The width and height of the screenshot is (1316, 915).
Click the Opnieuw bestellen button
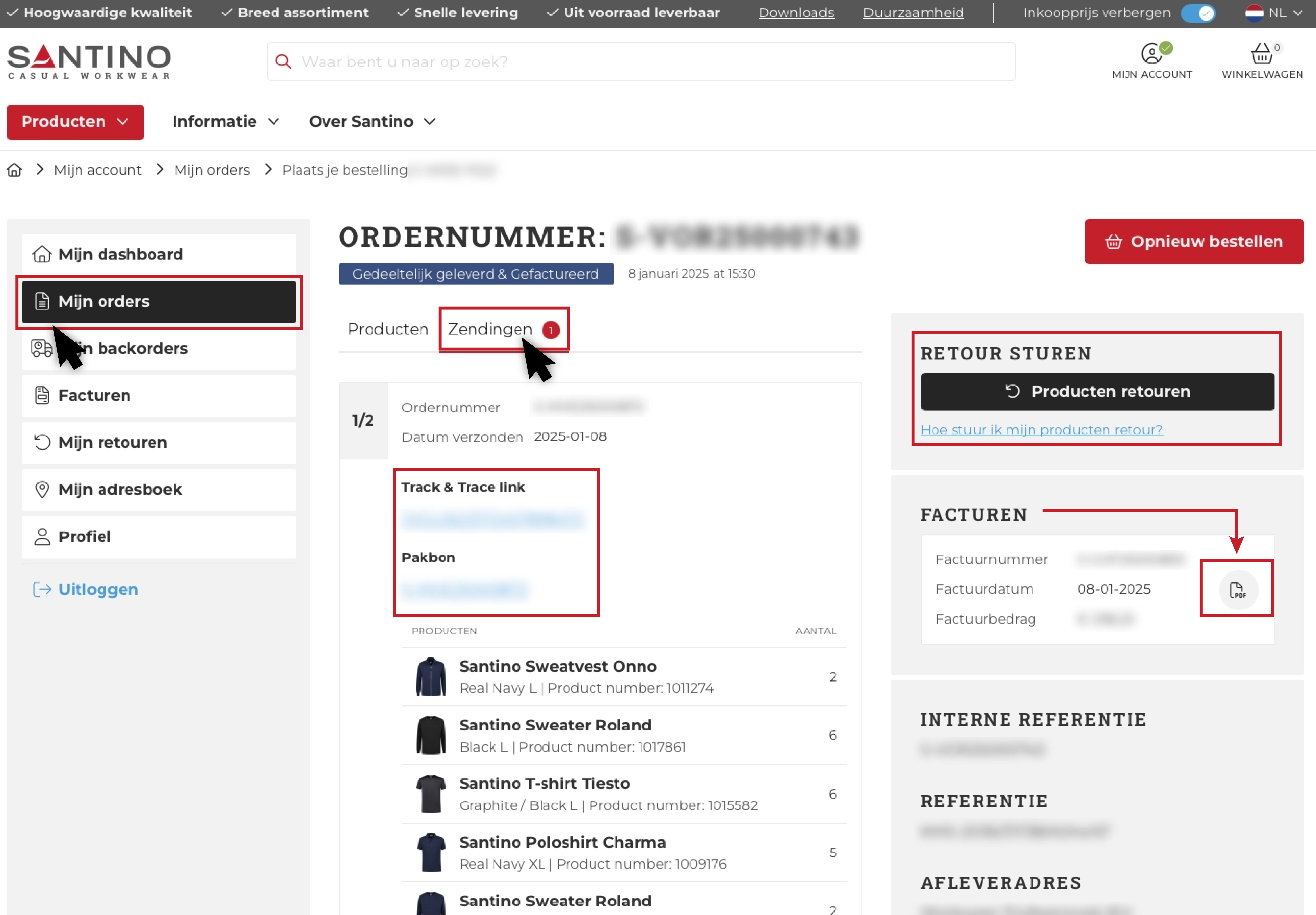(x=1194, y=242)
